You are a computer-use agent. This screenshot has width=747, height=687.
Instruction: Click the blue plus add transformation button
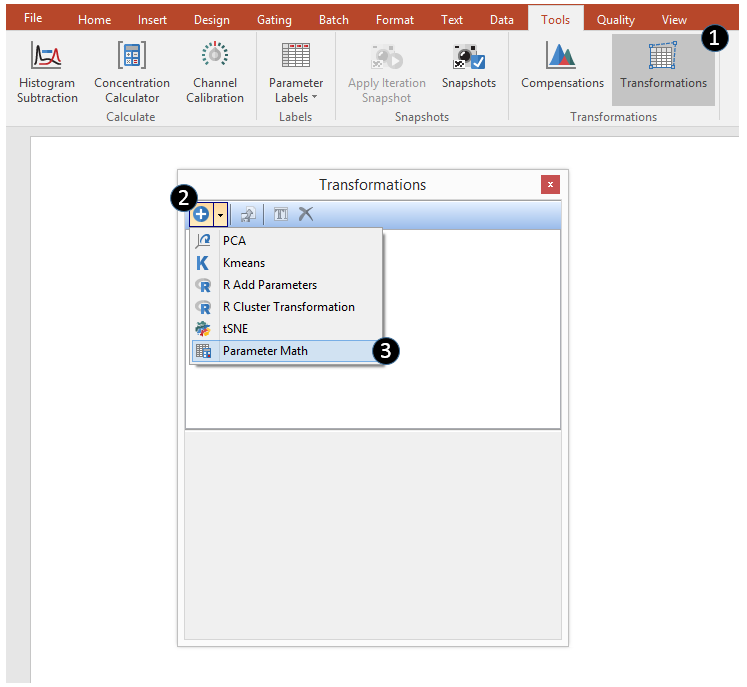201,214
